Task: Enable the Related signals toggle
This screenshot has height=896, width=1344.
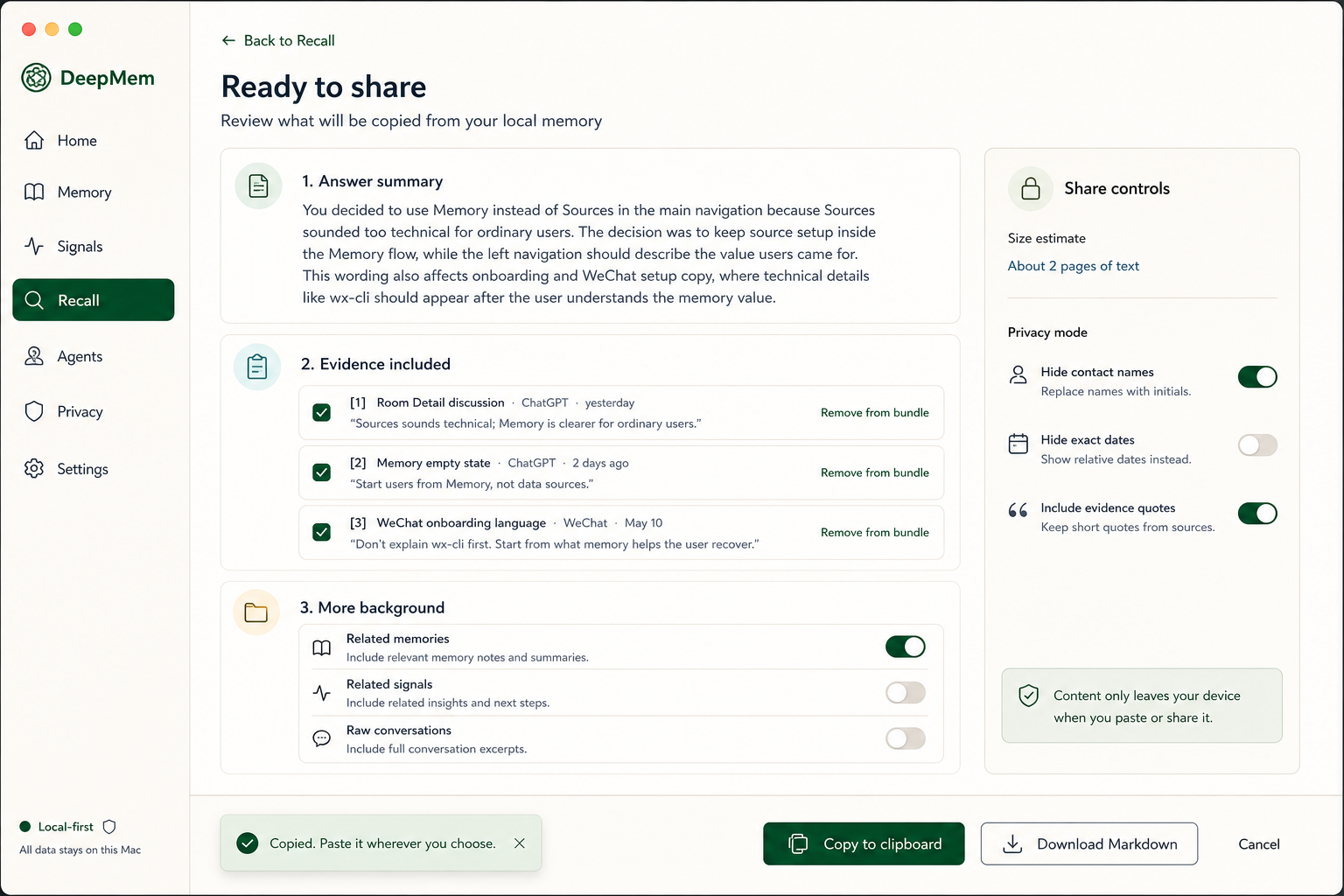Action: coord(906,693)
